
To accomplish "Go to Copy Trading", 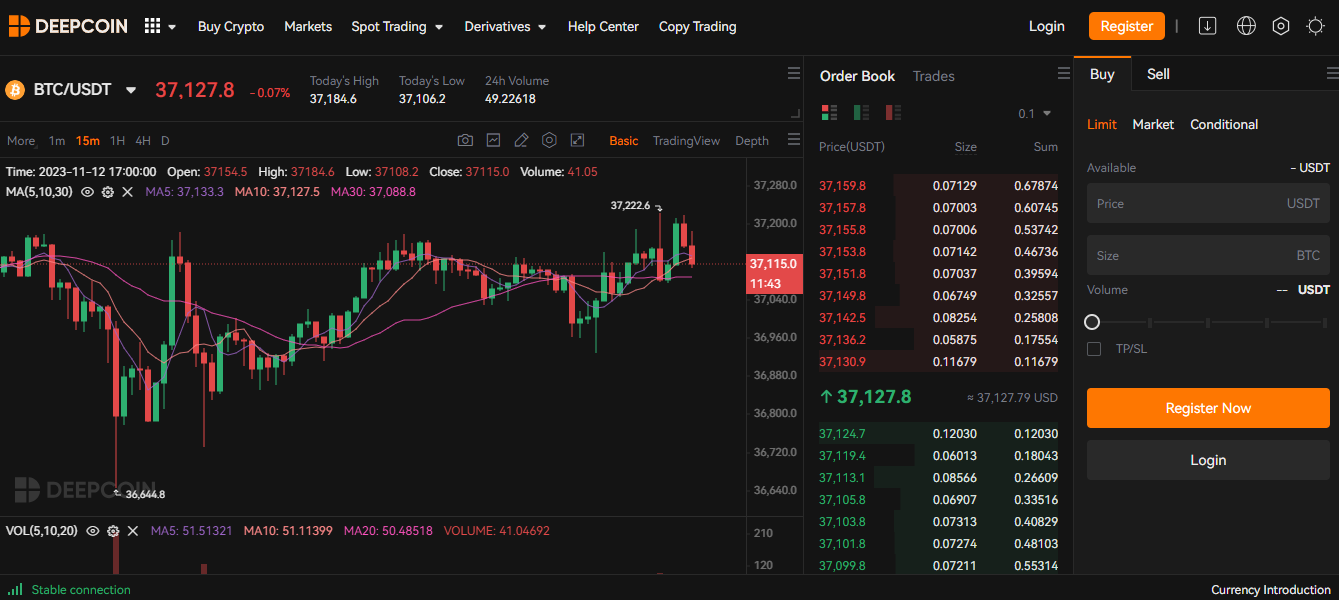I will pyautogui.click(x=698, y=26).
